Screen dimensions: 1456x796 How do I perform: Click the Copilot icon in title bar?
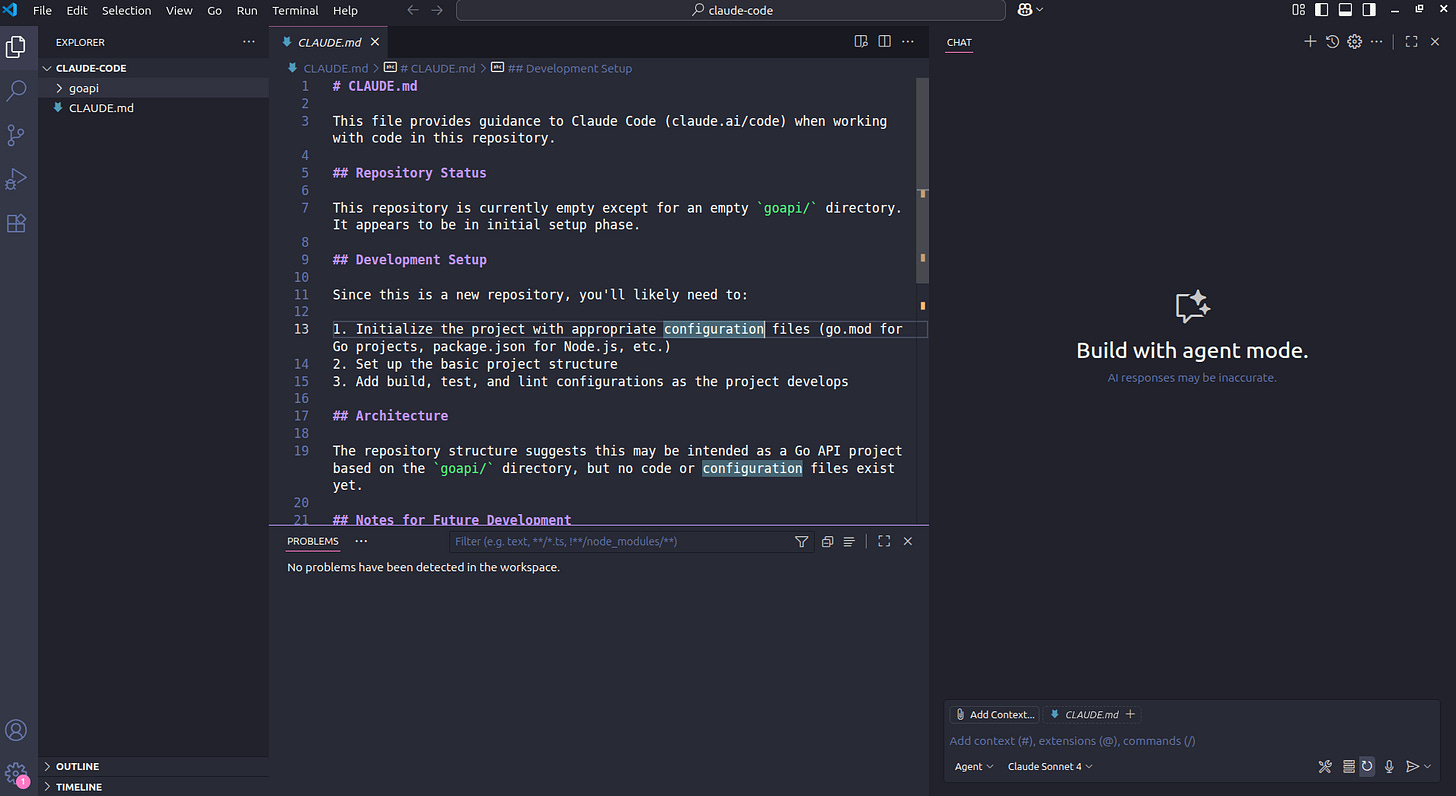[1025, 10]
